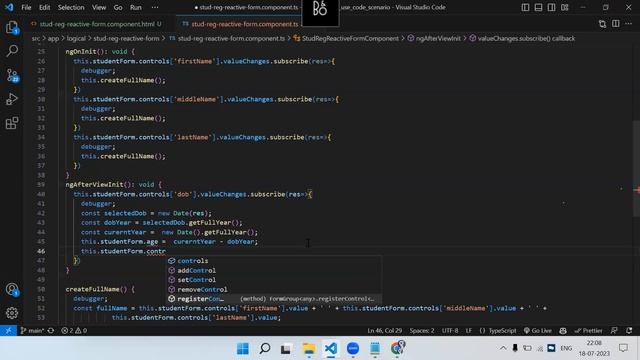Start Go Live server from status bar

click(x=538, y=331)
